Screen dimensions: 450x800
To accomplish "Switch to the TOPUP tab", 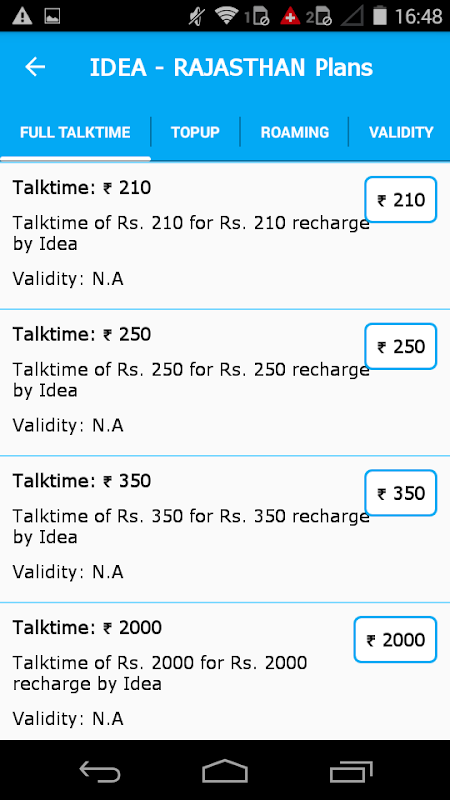I will [x=195, y=132].
